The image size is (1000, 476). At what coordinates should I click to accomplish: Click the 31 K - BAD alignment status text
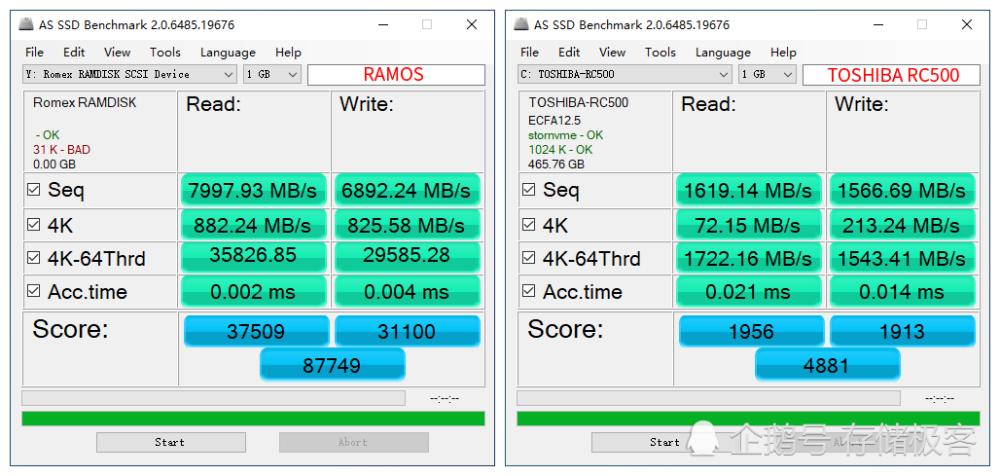(x=61, y=149)
